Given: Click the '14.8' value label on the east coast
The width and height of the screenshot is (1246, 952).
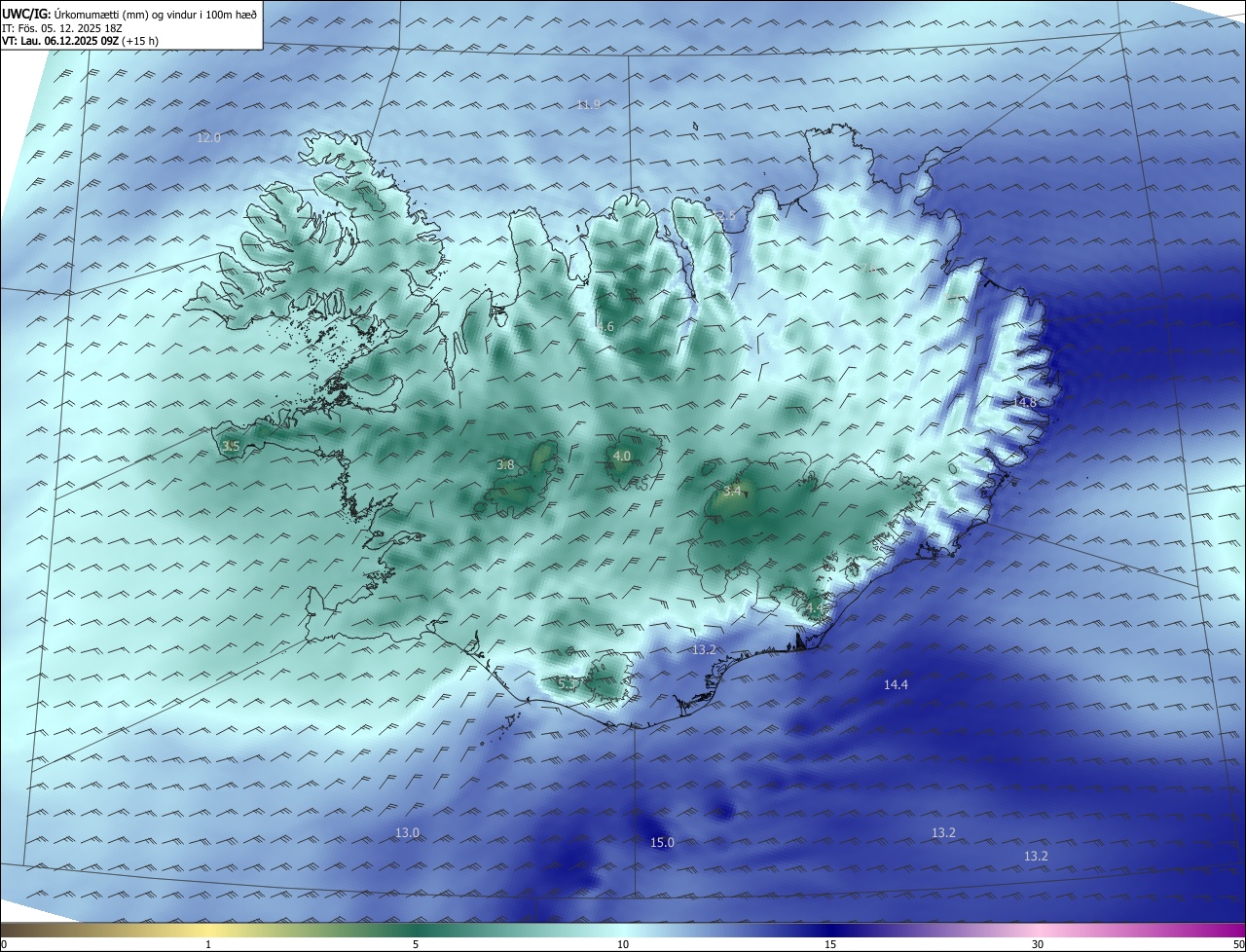Looking at the screenshot, I should click(x=1025, y=402).
